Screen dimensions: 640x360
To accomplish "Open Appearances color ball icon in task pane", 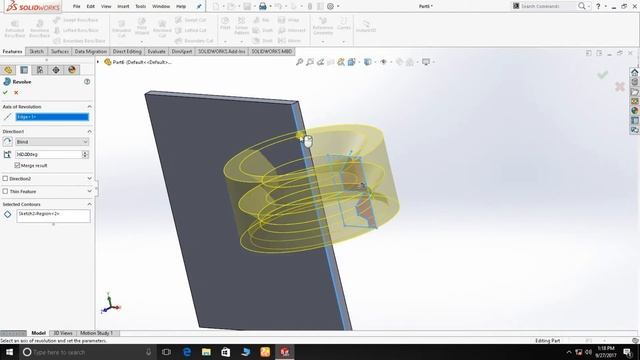I will coord(634,111).
